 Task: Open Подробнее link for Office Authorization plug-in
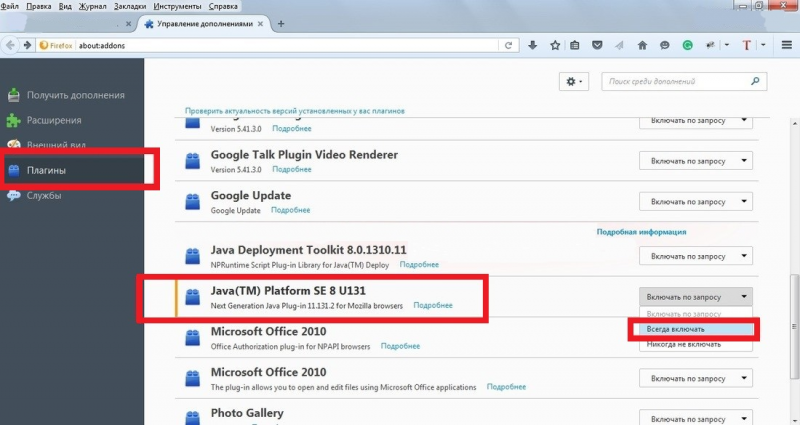click(401, 346)
